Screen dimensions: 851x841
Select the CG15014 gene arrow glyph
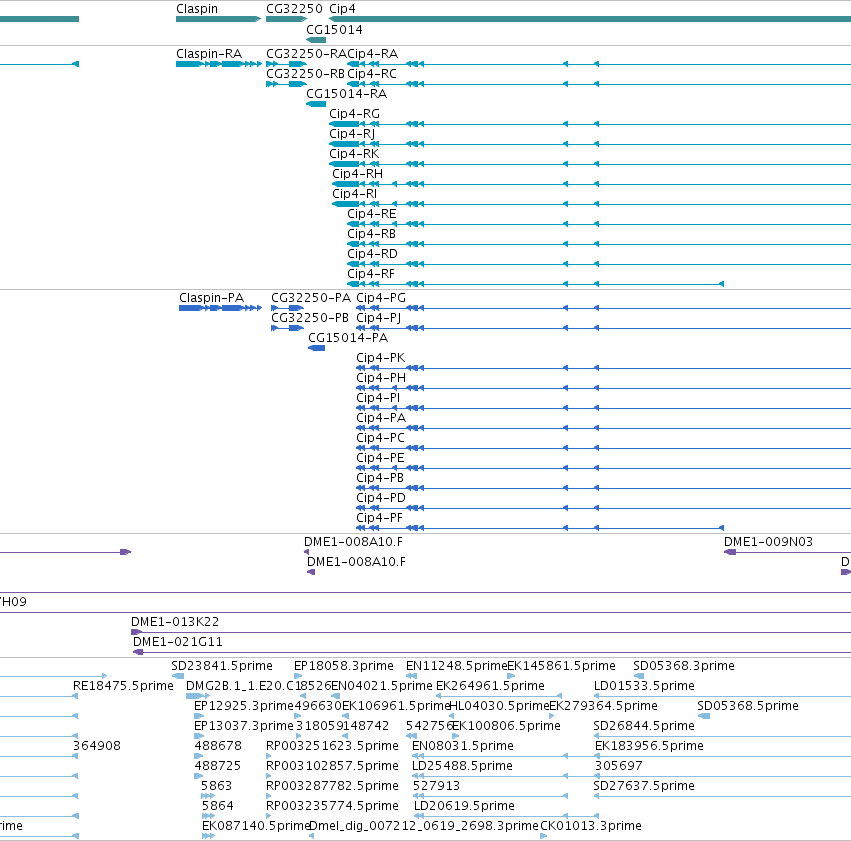316,40
